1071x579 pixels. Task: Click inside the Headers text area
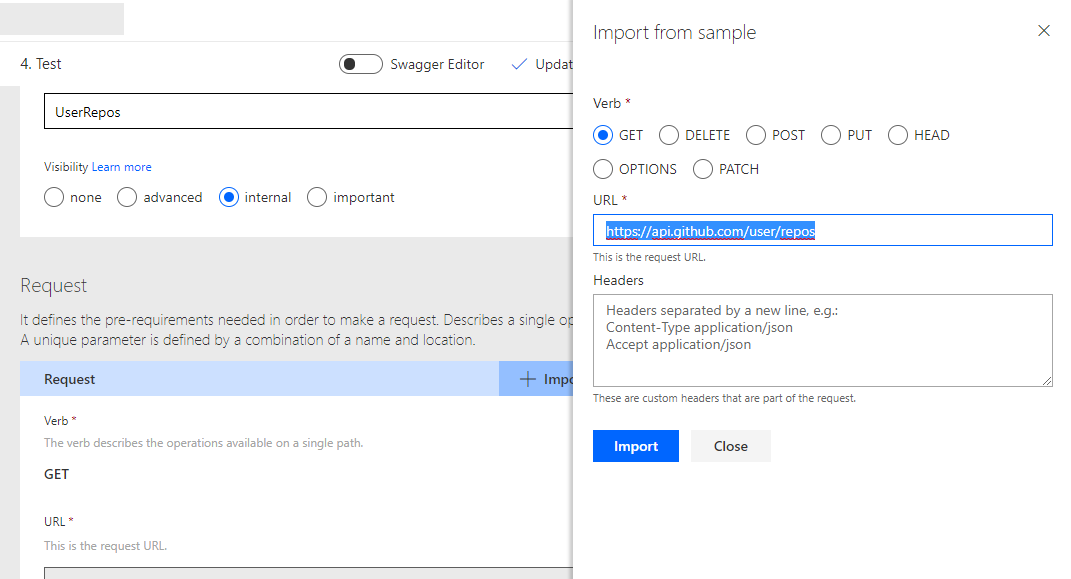[822, 341]
